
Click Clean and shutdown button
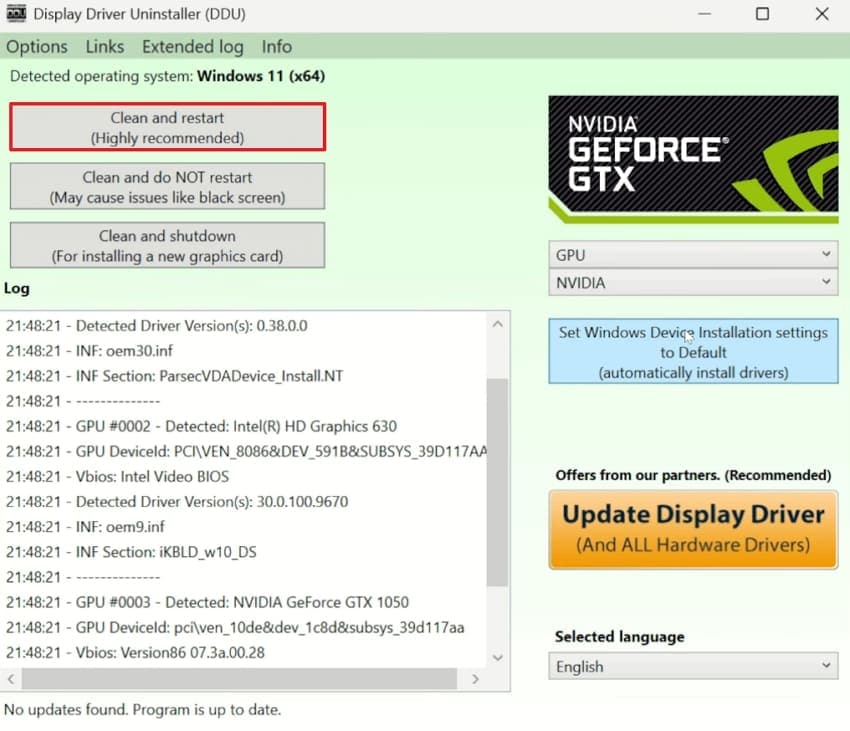point(168,245)
